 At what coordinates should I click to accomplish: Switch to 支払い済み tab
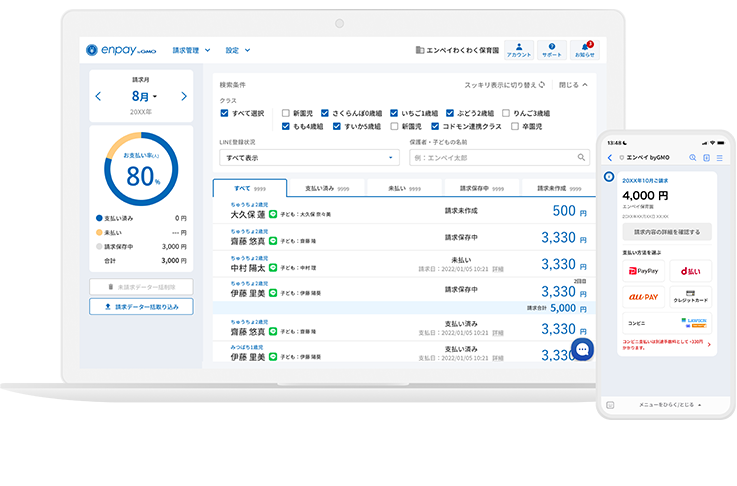[x=327, y=188]
